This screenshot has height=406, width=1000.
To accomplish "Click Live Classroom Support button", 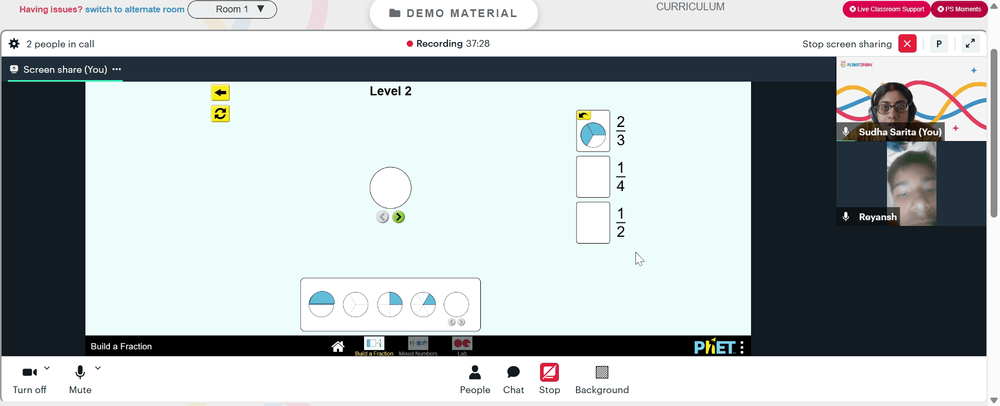I will click(886, 9).
